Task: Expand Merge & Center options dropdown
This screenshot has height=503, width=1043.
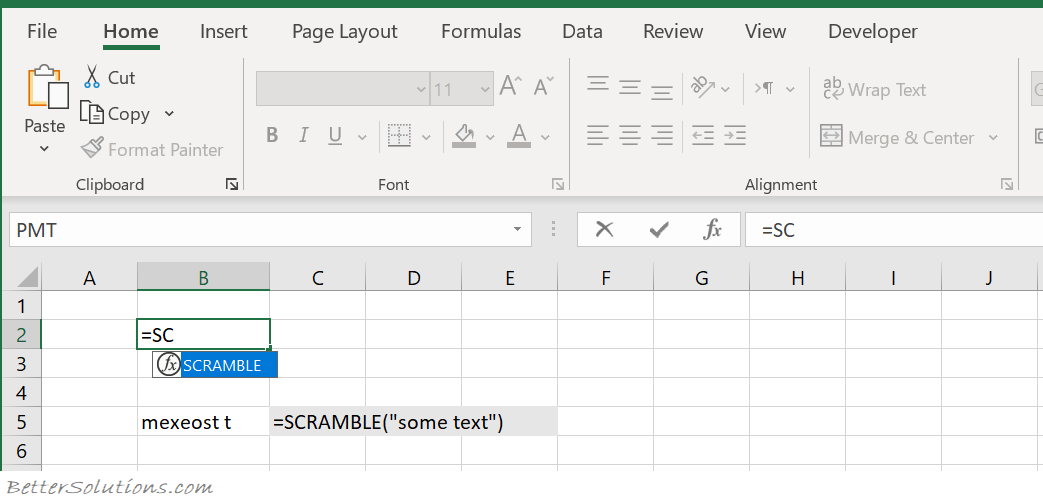Action: (x=993, y=138)
